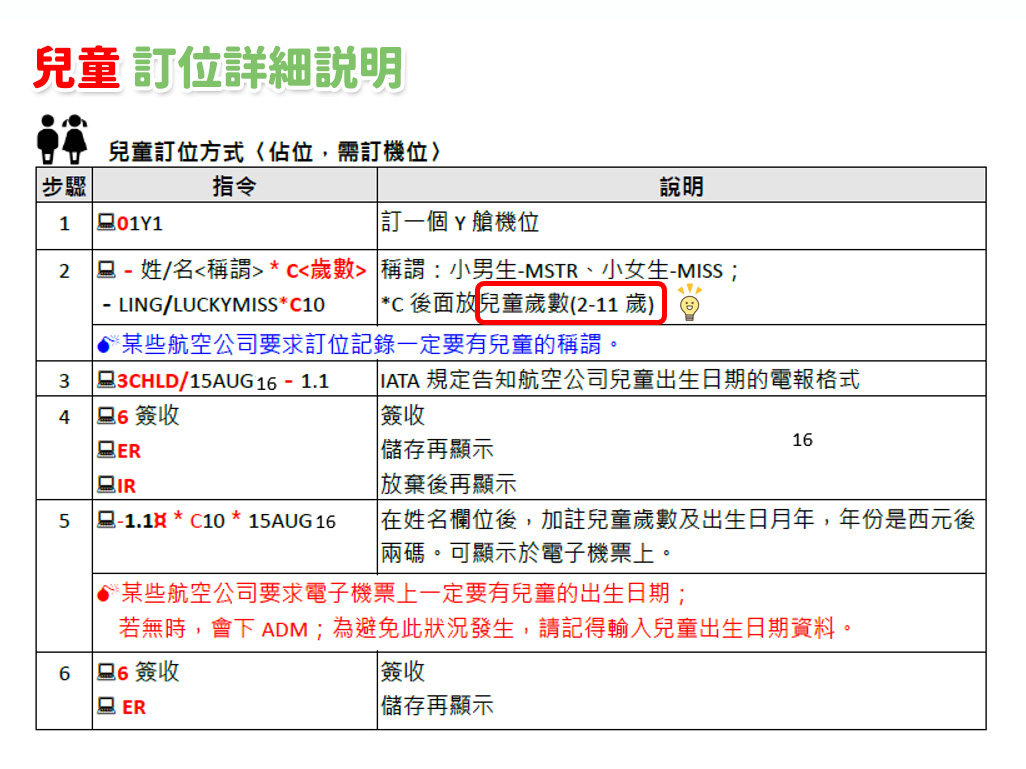Click the 放棄後再顯示 description cell
This screenshot has height=769, width=1026.
point(448,485)
